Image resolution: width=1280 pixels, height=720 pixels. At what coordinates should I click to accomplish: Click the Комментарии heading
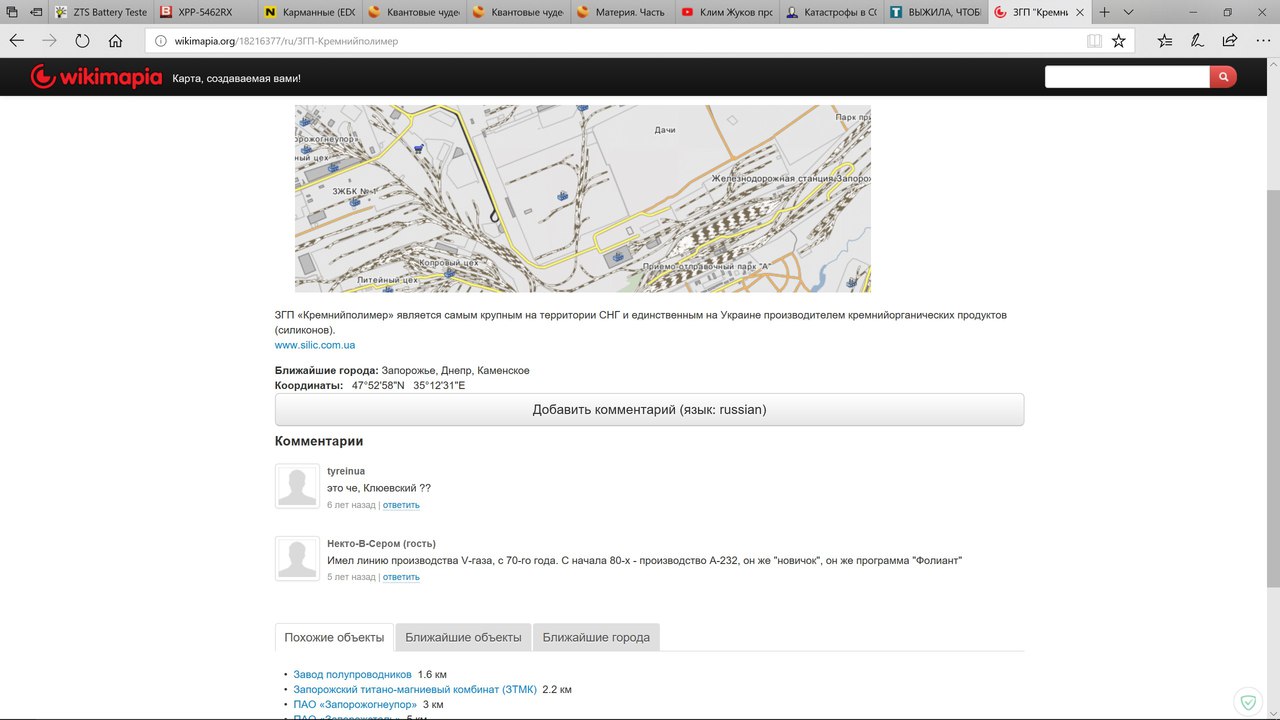tap(319, 441)
